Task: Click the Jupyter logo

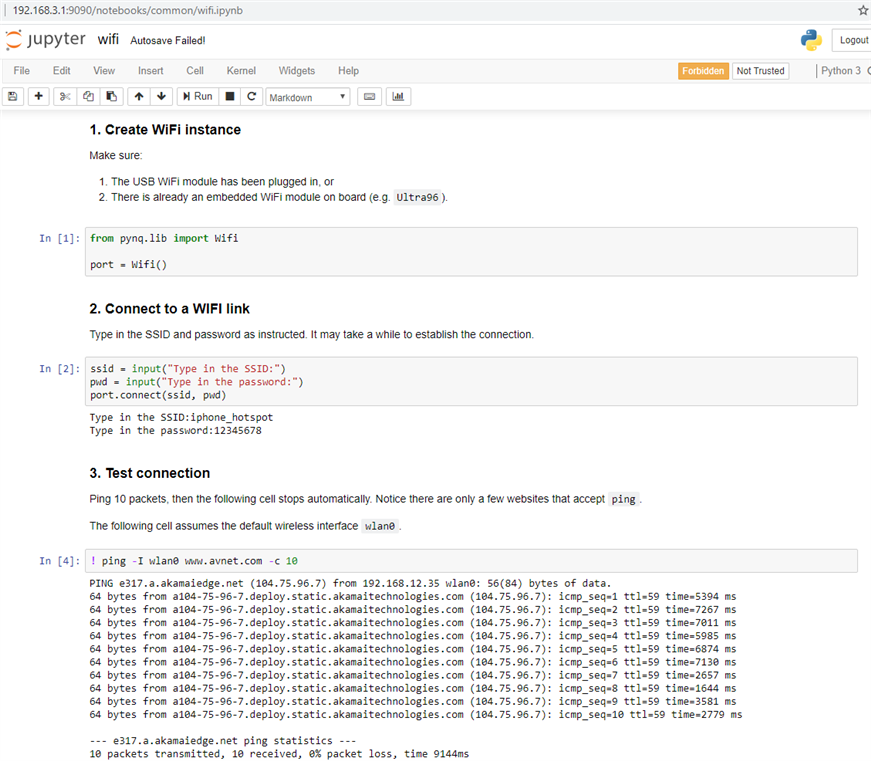Action: 46,40
